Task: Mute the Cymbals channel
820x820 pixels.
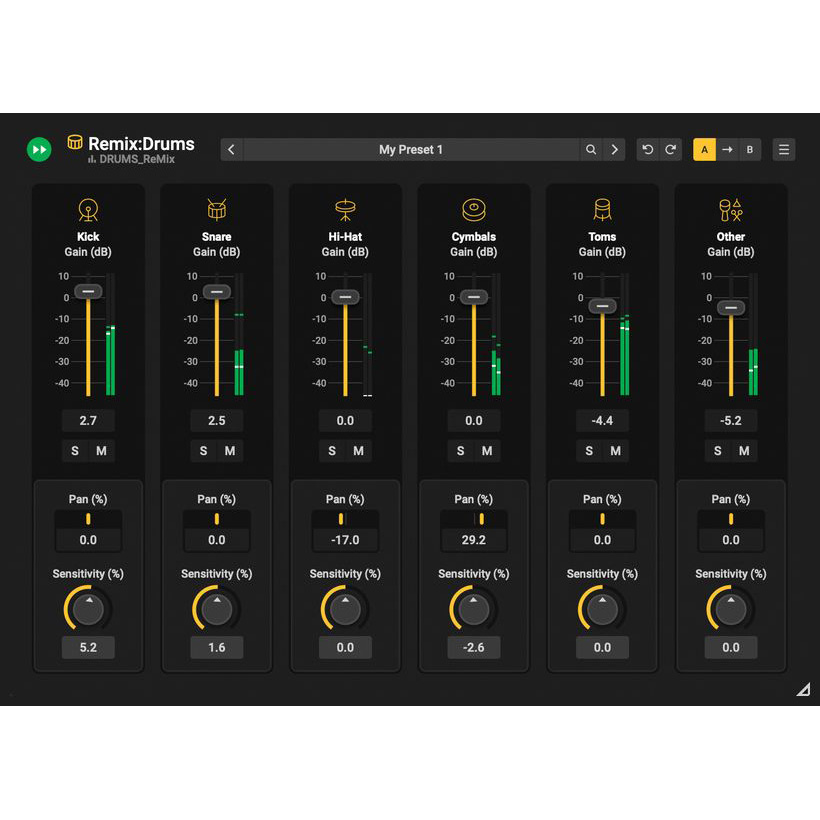Action: pyautogui.click(x=487, y=451)
